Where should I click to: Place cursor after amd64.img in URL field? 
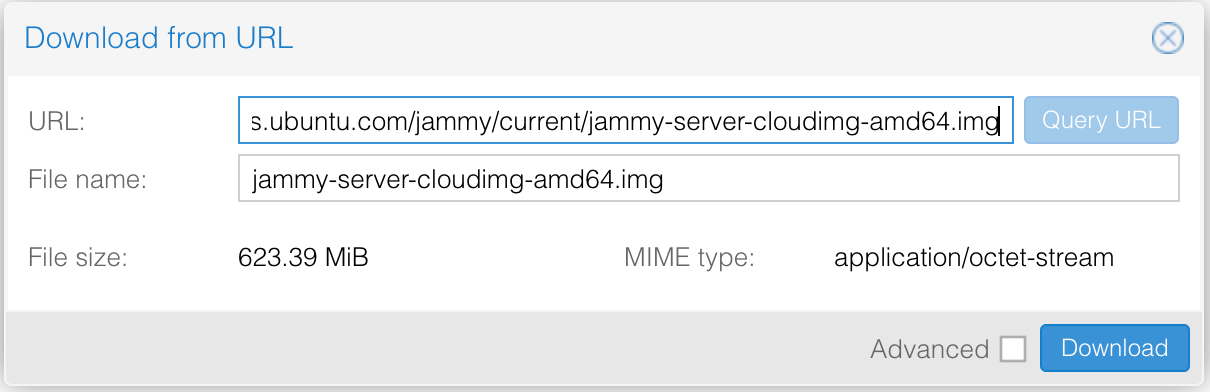pos(1001,122)
